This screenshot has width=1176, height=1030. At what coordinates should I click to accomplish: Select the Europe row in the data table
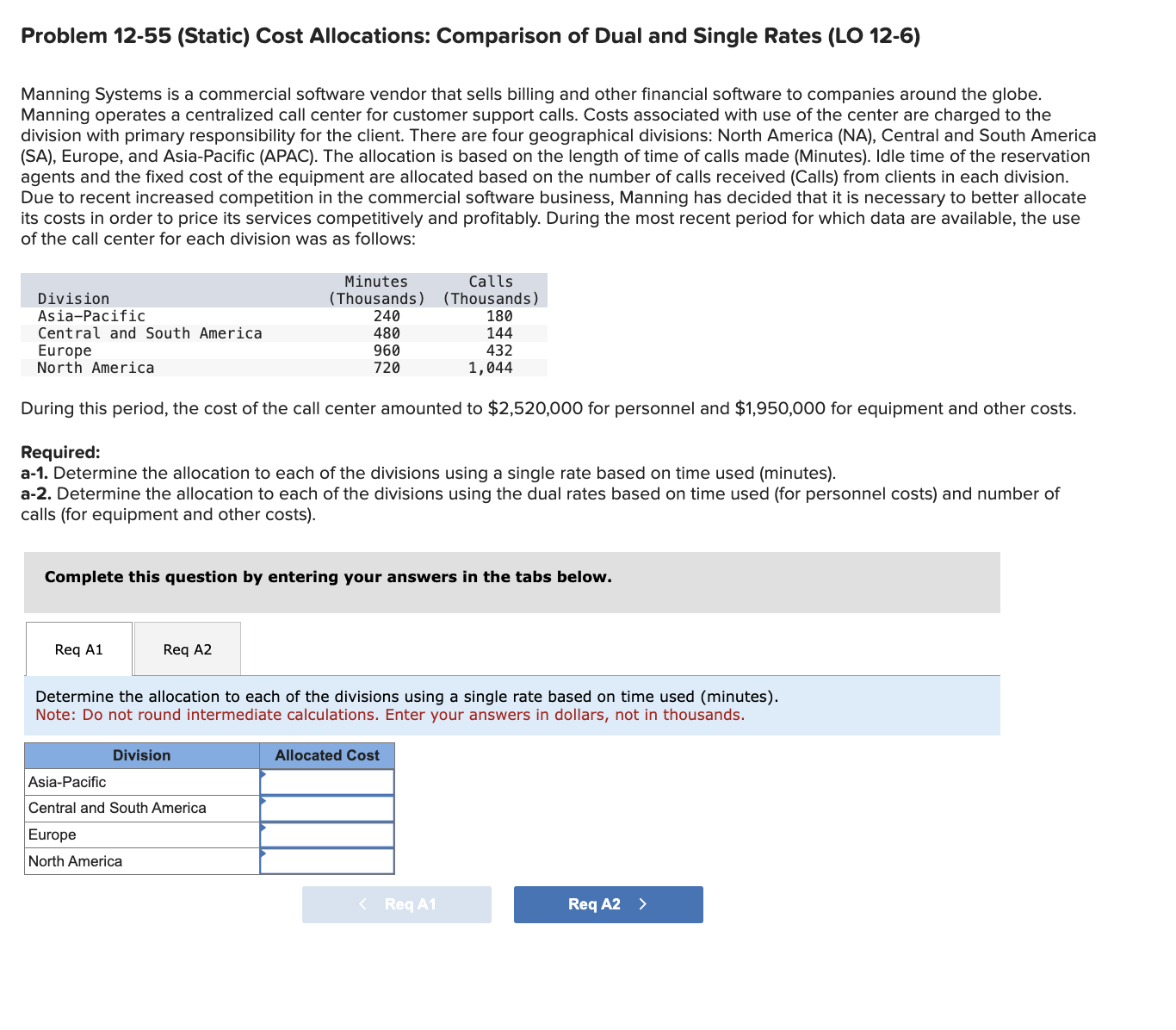(65, 351)
